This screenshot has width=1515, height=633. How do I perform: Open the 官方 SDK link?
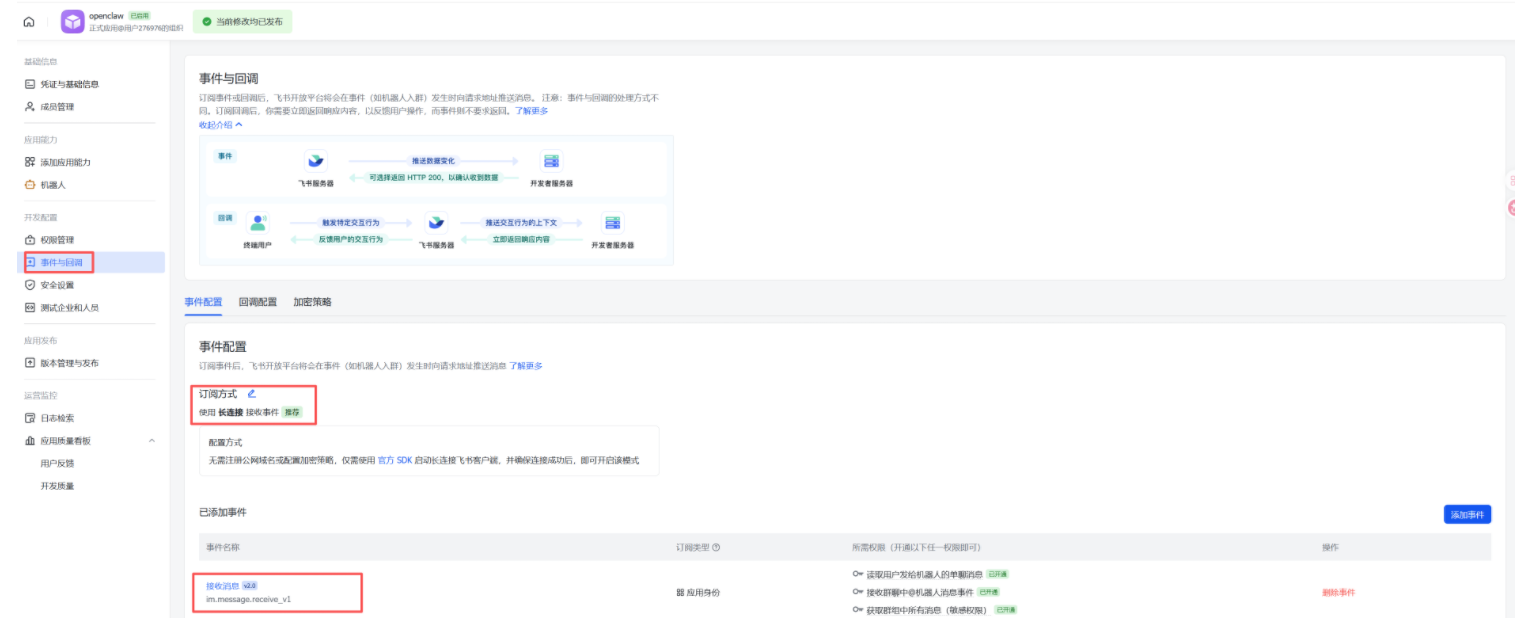395,460
